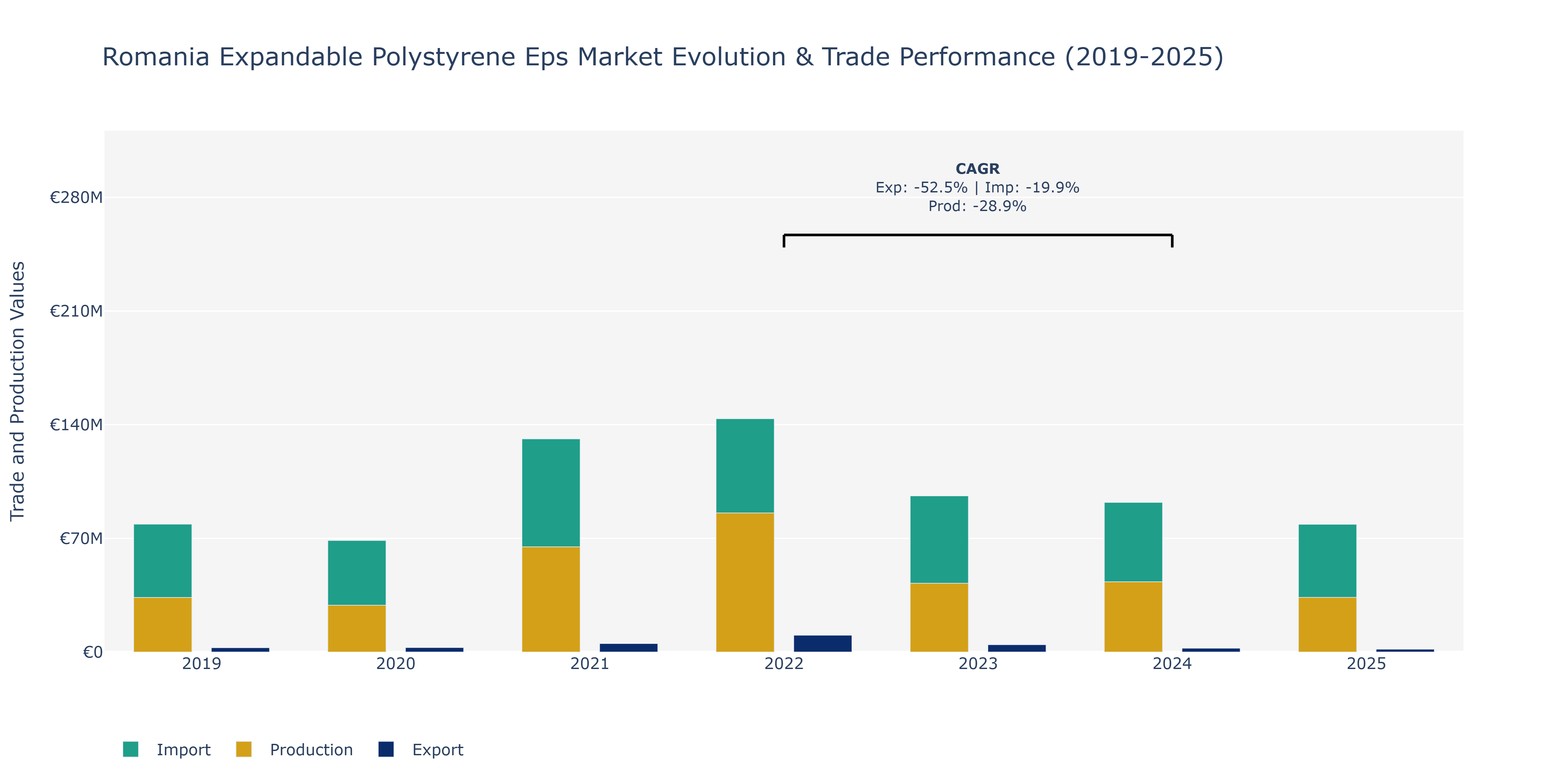Click the 2022 Production bar segment

pos(745,582)
